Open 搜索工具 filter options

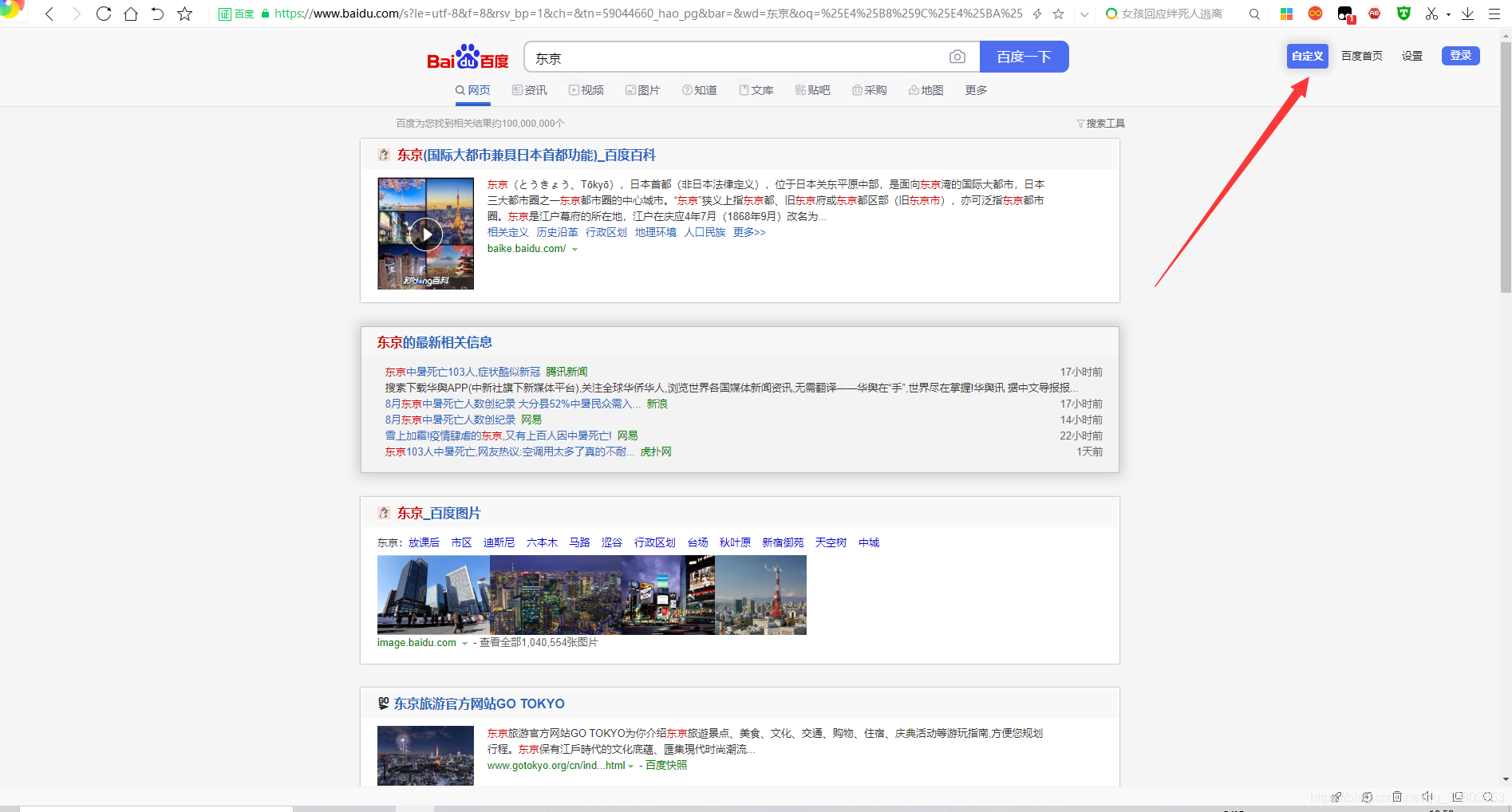1105,123
